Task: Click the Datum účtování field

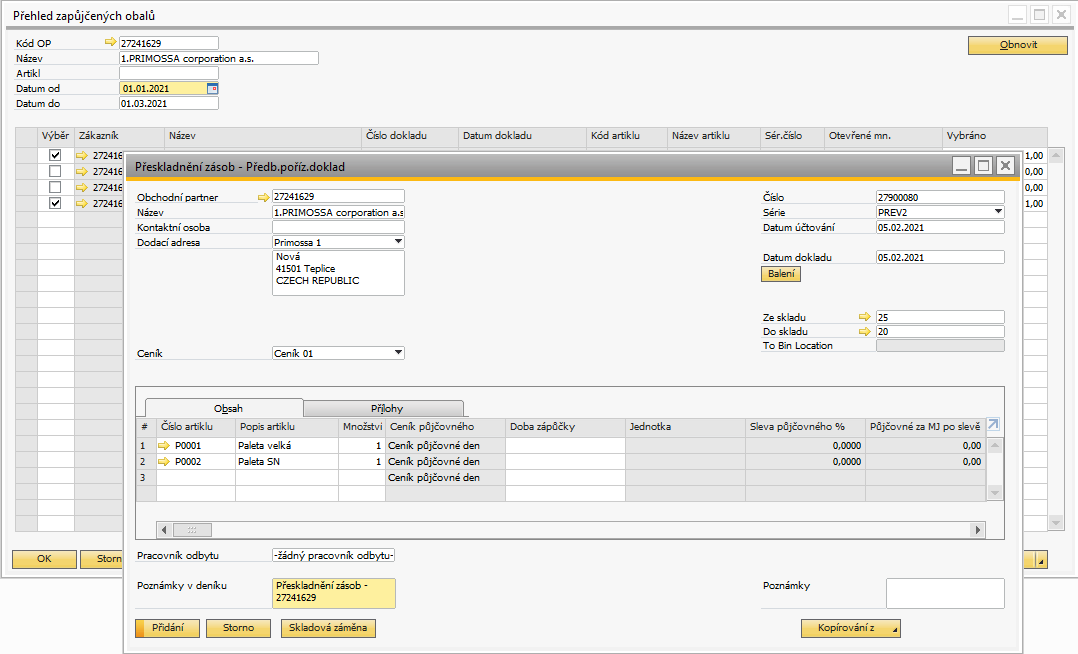Action: pyautogui.click(x=940, y=227)
